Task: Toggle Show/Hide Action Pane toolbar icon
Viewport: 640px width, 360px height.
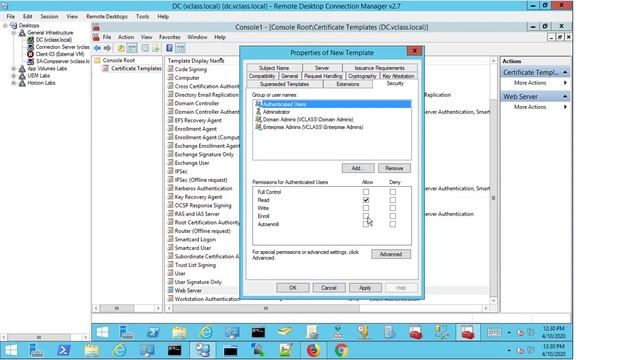Action: tap(180, 48)
